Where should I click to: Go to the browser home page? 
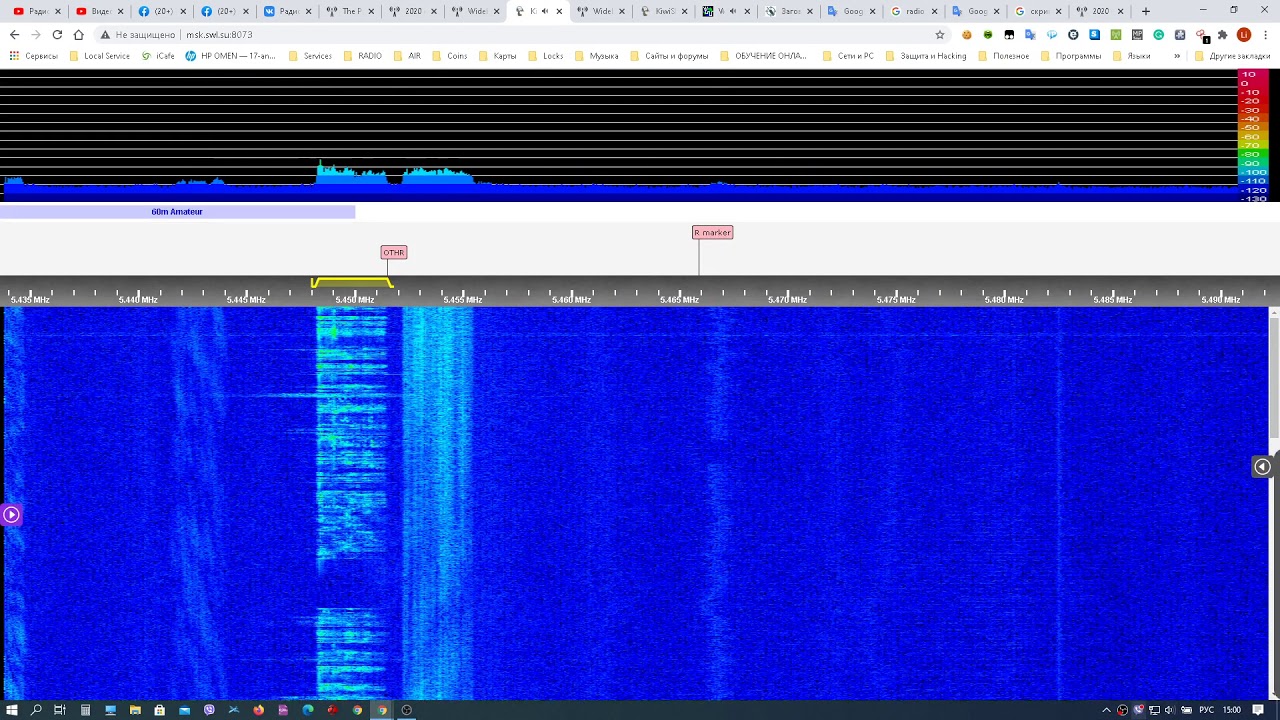[x=79, y=34]
